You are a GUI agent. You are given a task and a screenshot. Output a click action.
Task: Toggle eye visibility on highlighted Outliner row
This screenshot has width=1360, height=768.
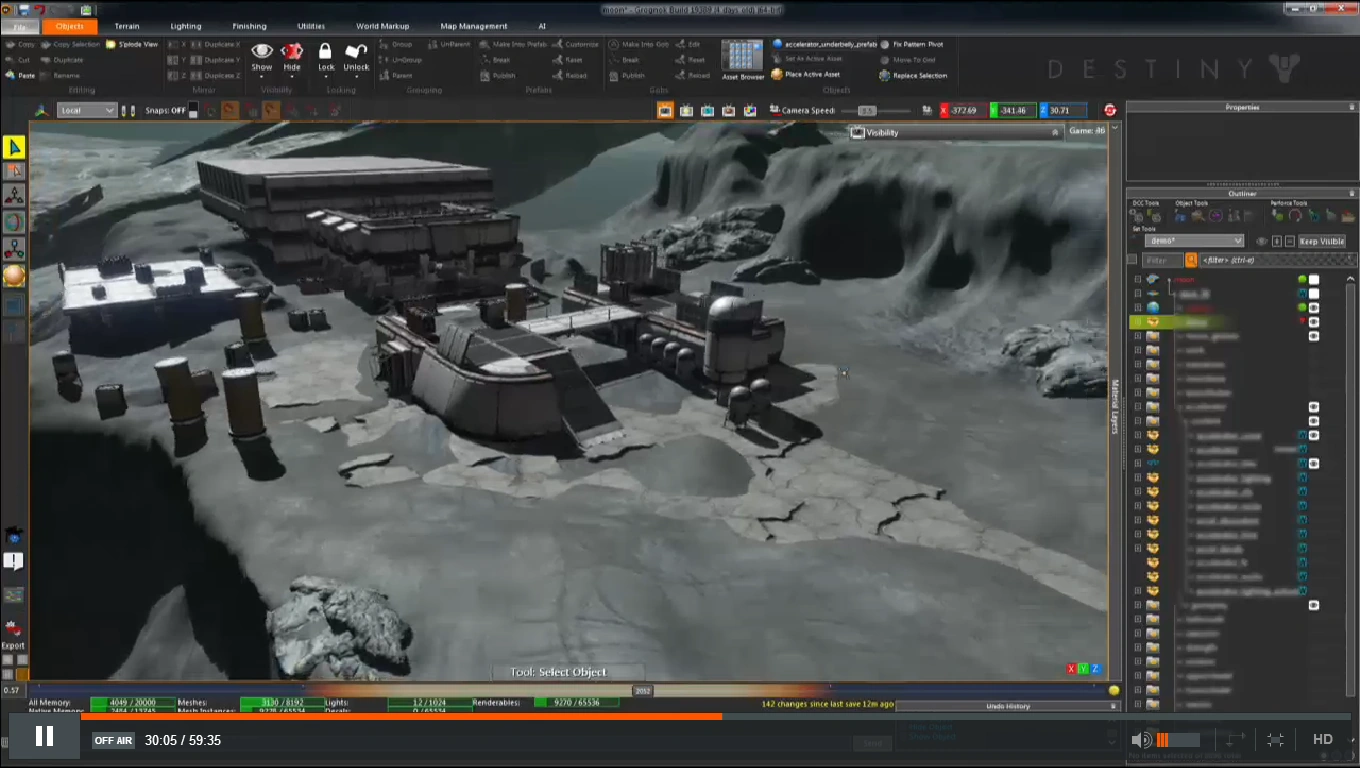point(1314,322)
